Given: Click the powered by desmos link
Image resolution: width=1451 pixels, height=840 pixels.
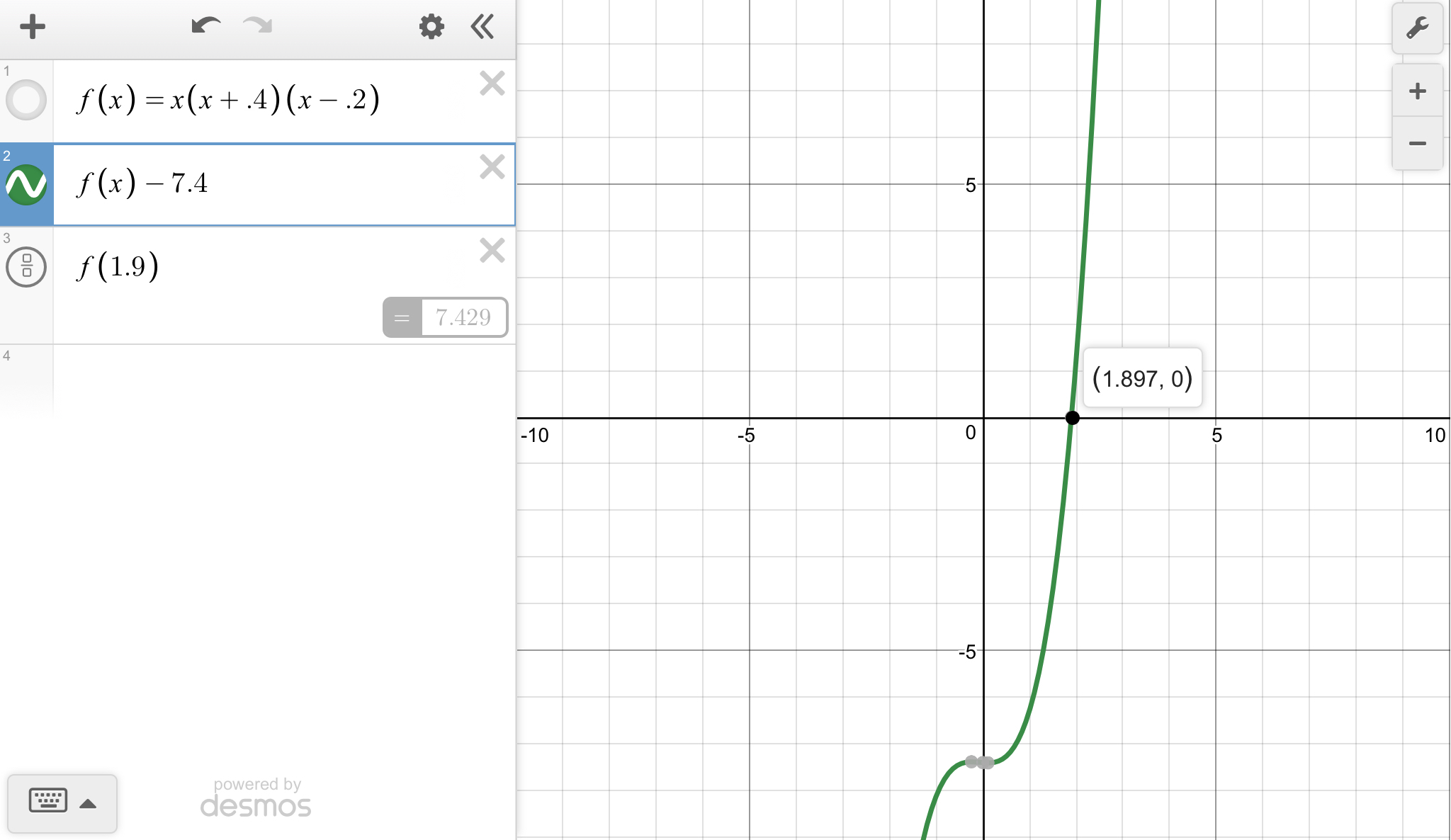Looking at the screenshot, I should click(256, 798).
